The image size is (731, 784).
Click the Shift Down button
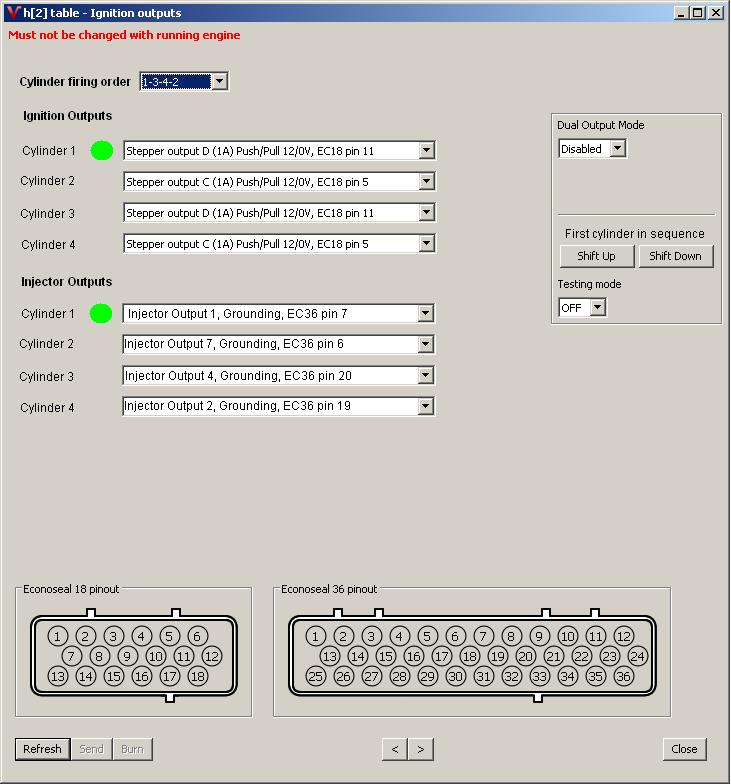pos(676,256)
